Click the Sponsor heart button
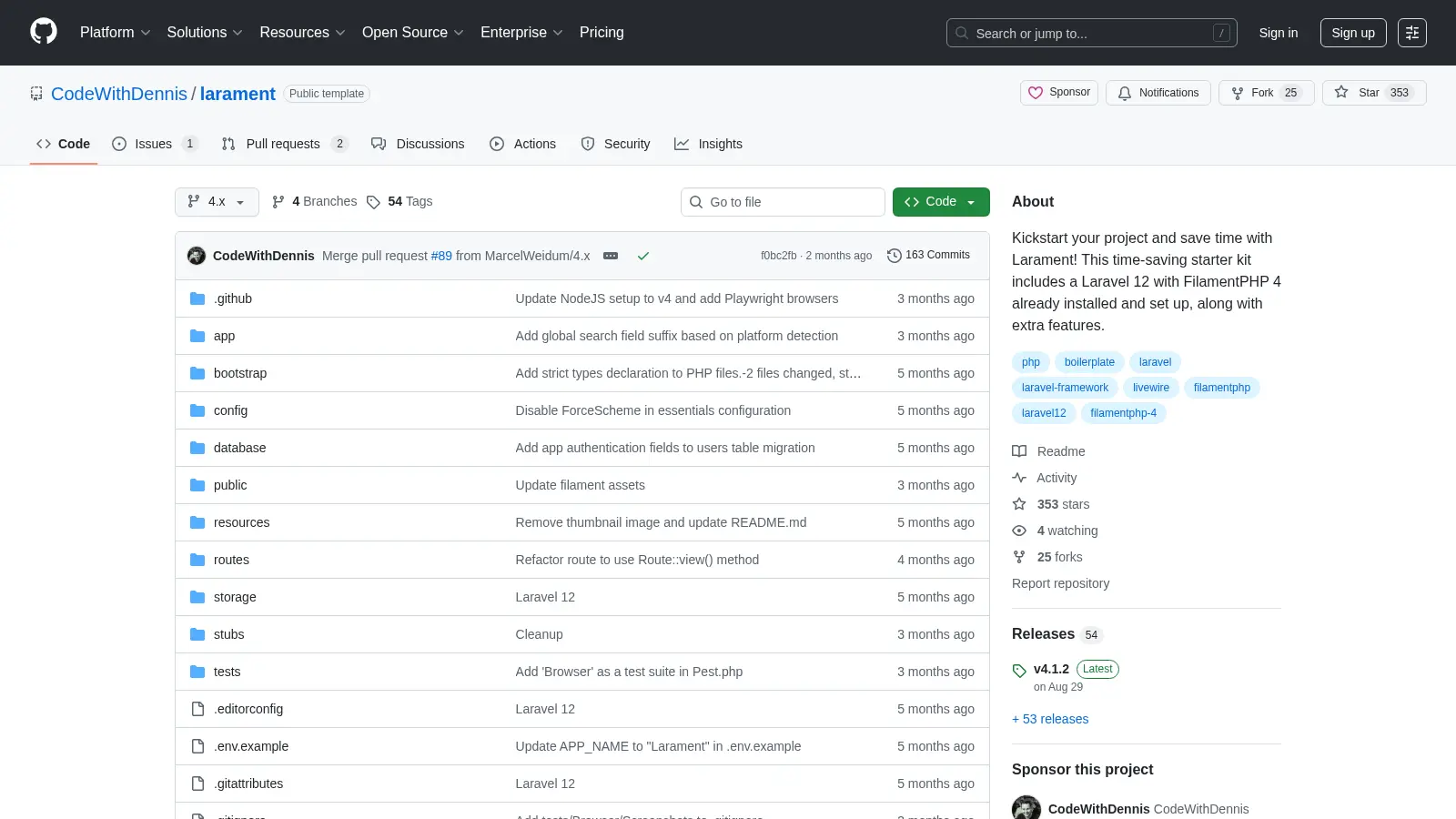 point(1059,93)
